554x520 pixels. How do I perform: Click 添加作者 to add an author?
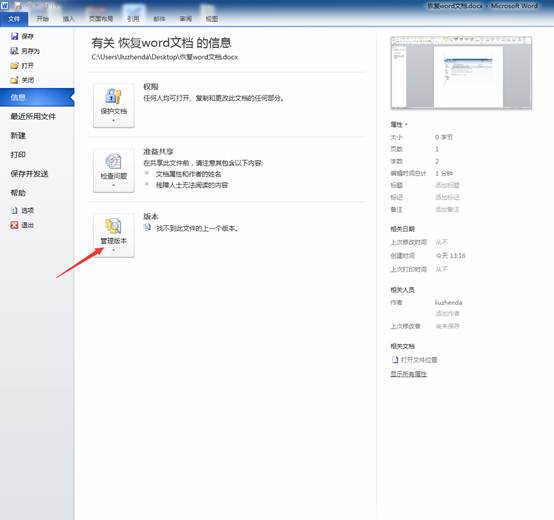[x=447, y=314]
